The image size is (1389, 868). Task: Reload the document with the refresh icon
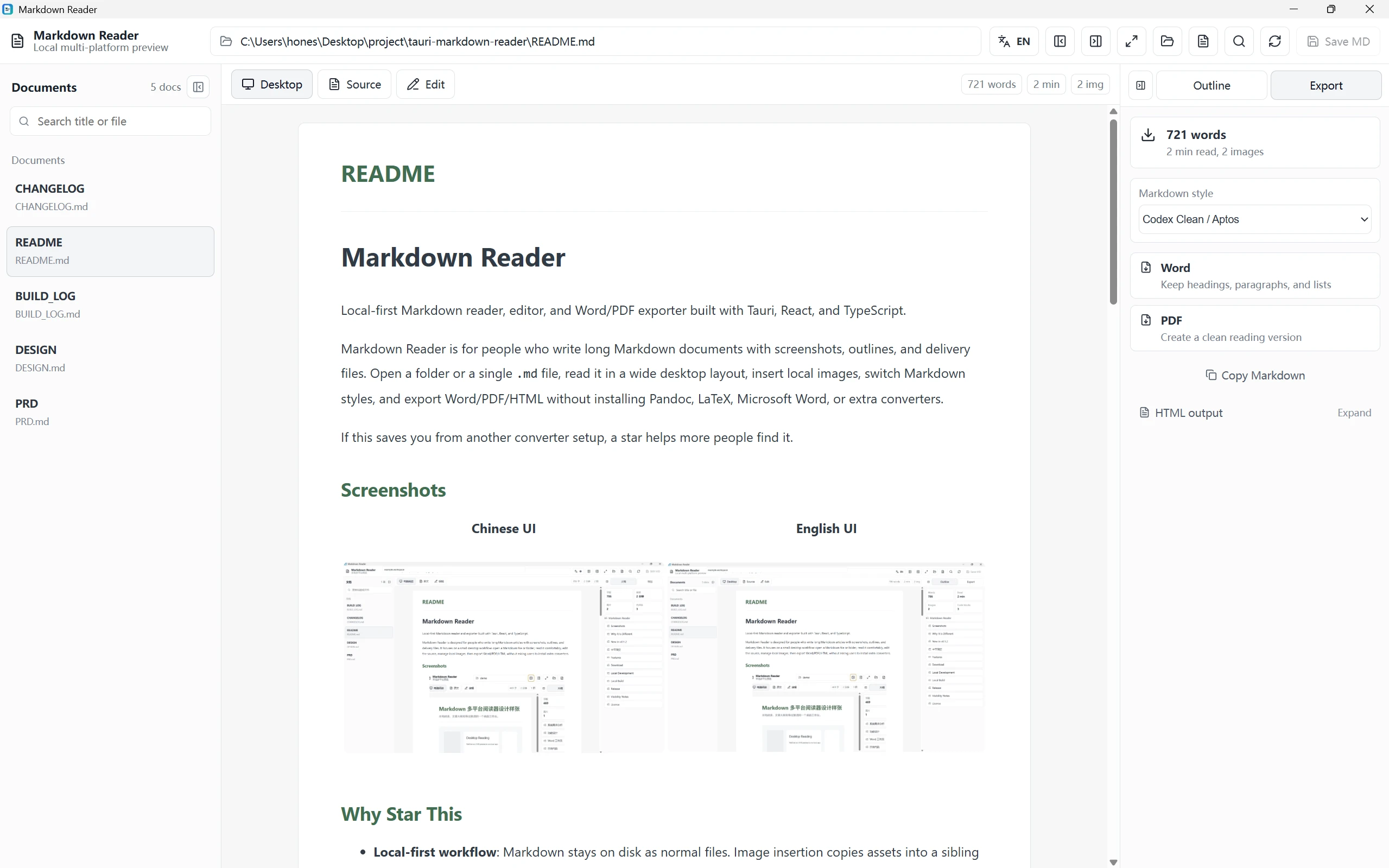pos(1275,41)
